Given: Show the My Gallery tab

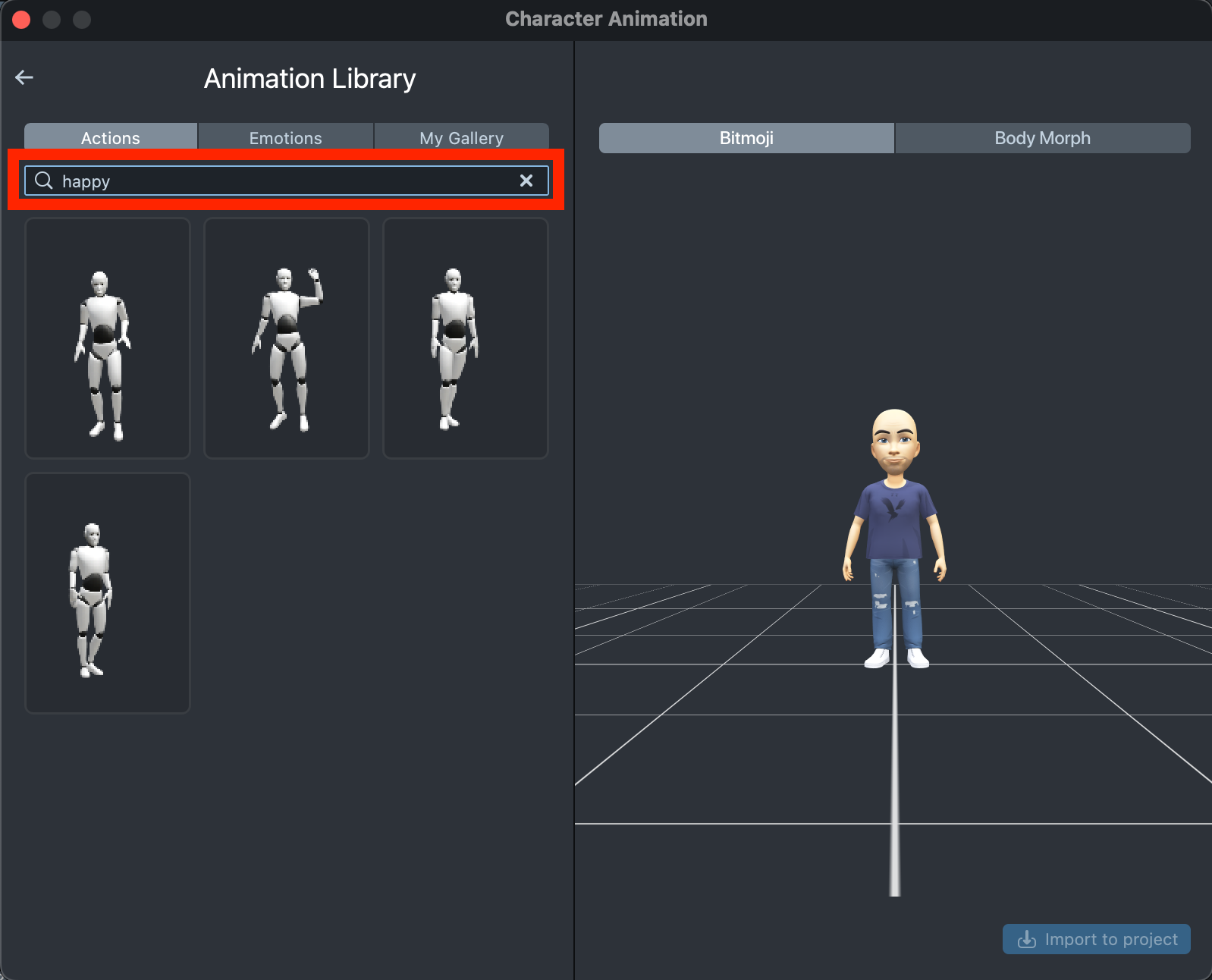Looking at the screenshot, I should tap(461, 137).
